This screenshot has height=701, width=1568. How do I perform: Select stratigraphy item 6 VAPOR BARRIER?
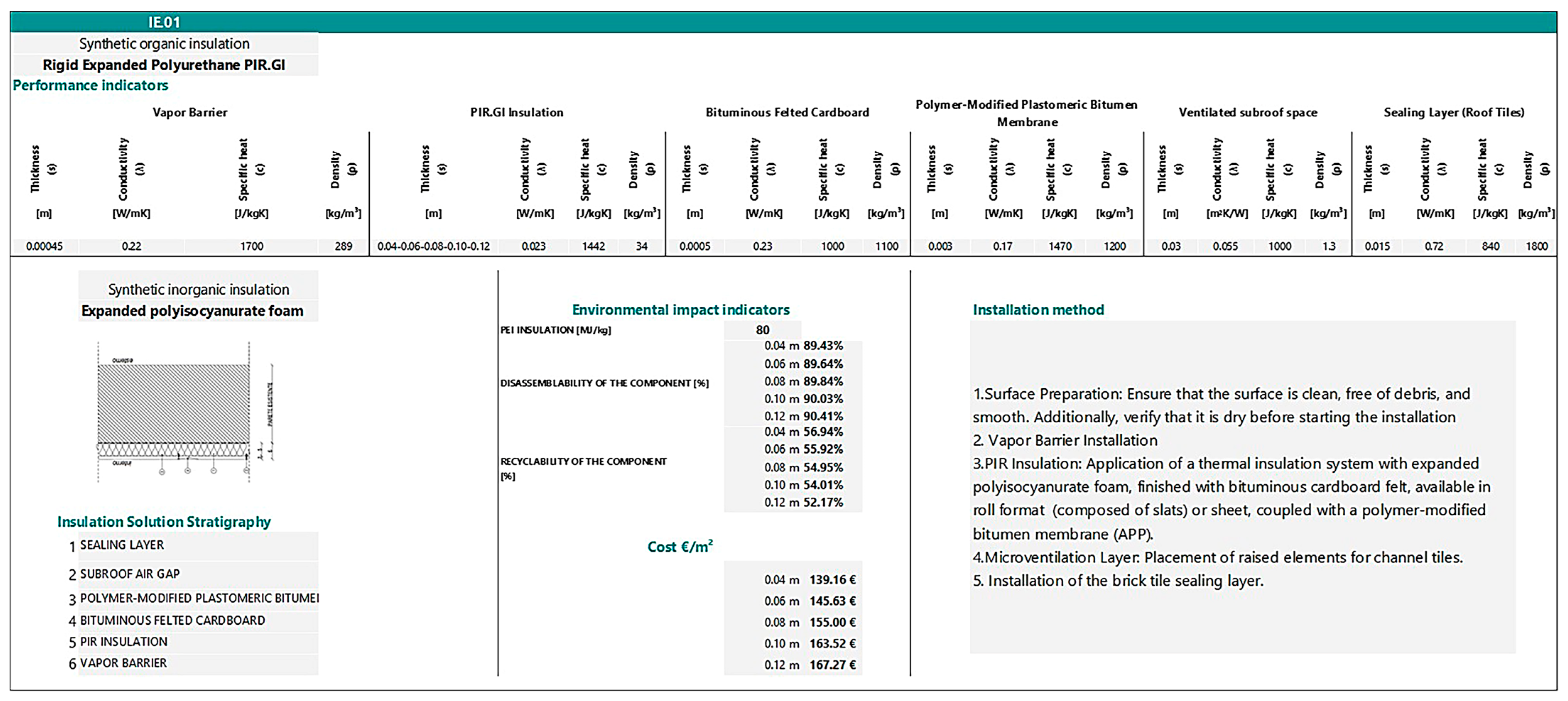[x=123, y=663]
